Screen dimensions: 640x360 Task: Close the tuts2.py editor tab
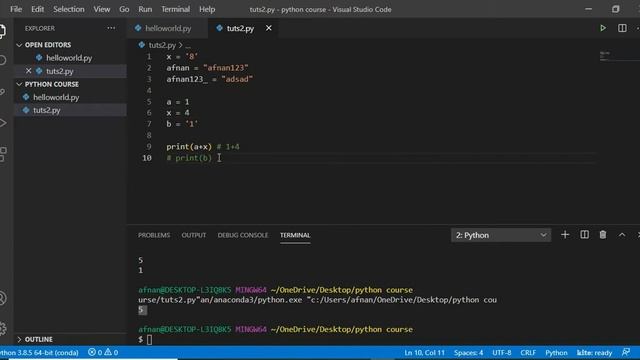click(269, 28)
